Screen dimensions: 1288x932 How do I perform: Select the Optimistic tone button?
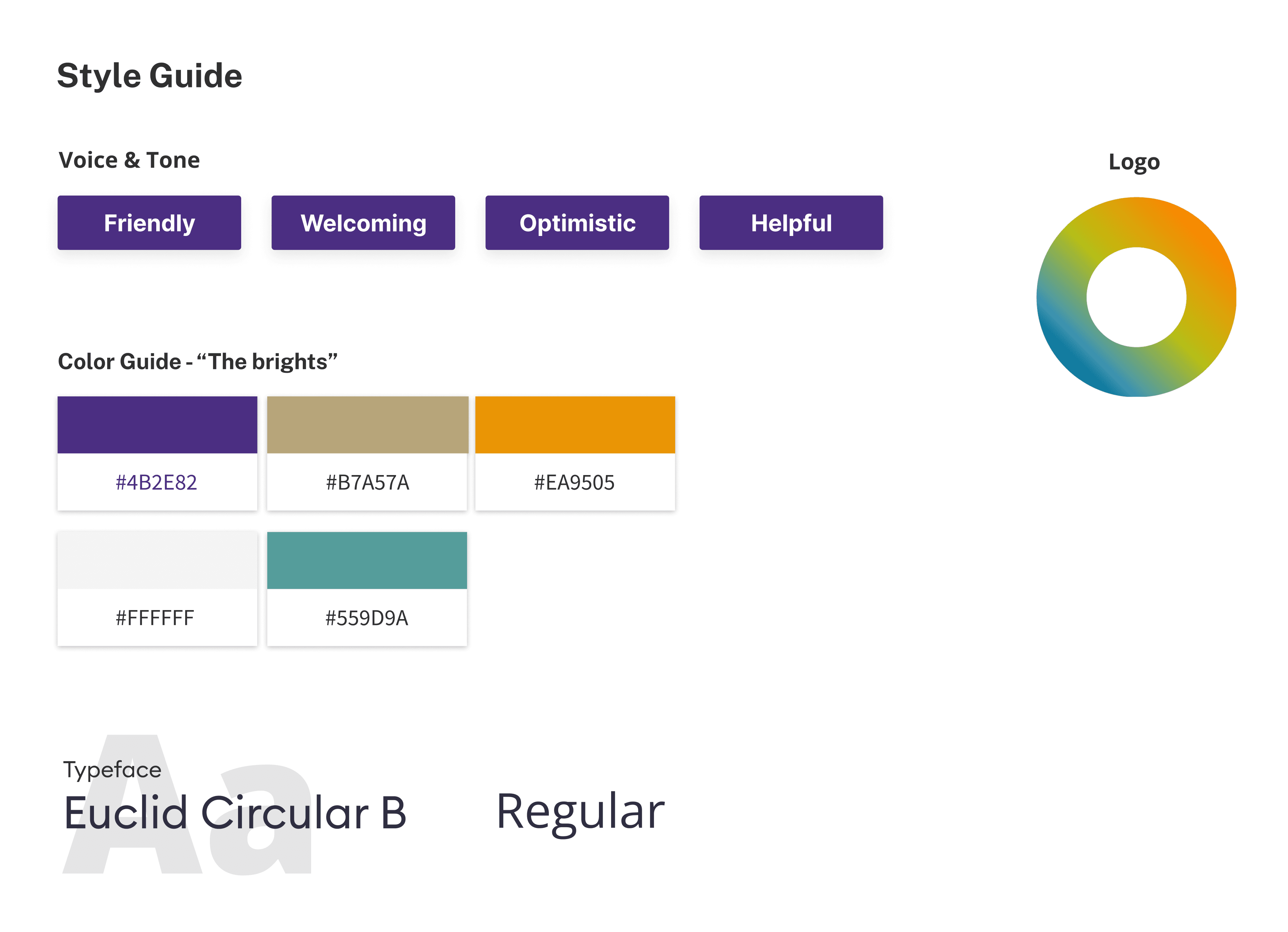(577, 223)
